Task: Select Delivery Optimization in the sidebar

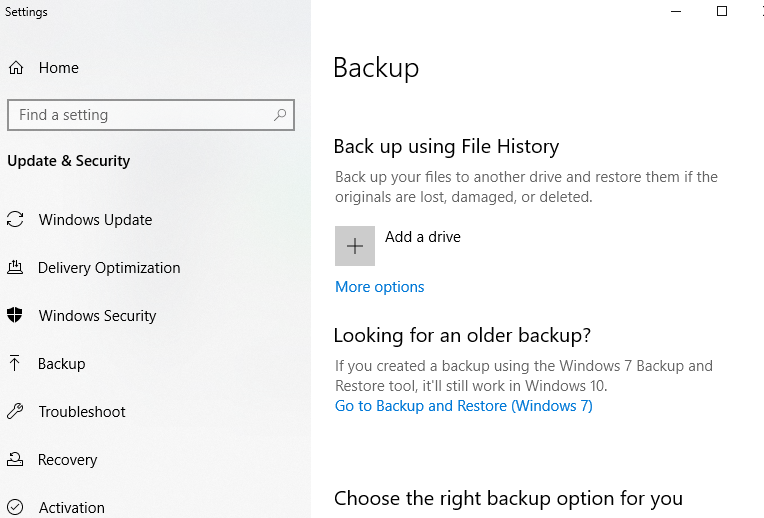Action: coord(109,268)
